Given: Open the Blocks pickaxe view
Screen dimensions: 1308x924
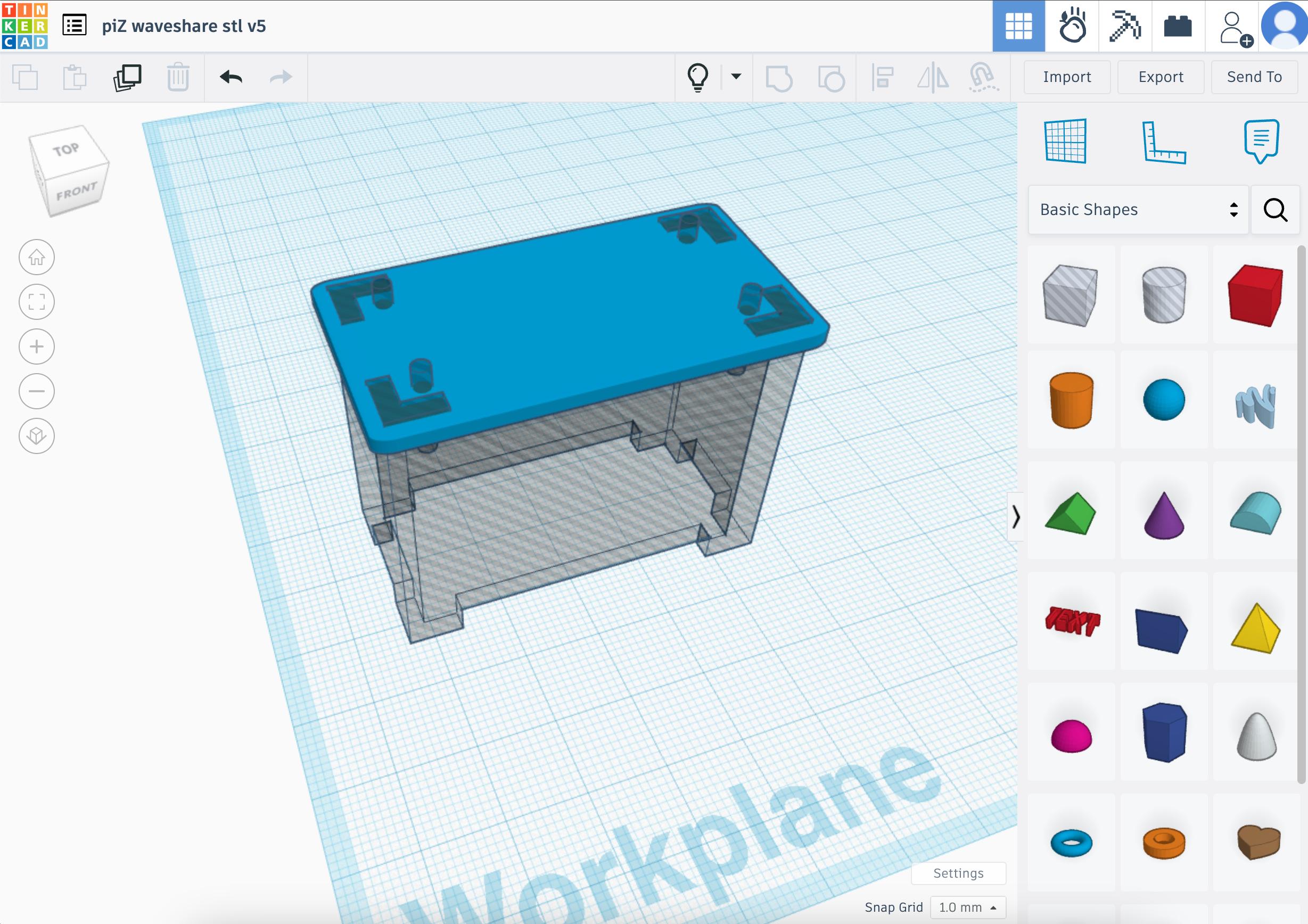Looking at the screenshot, I should [1125, 26].
